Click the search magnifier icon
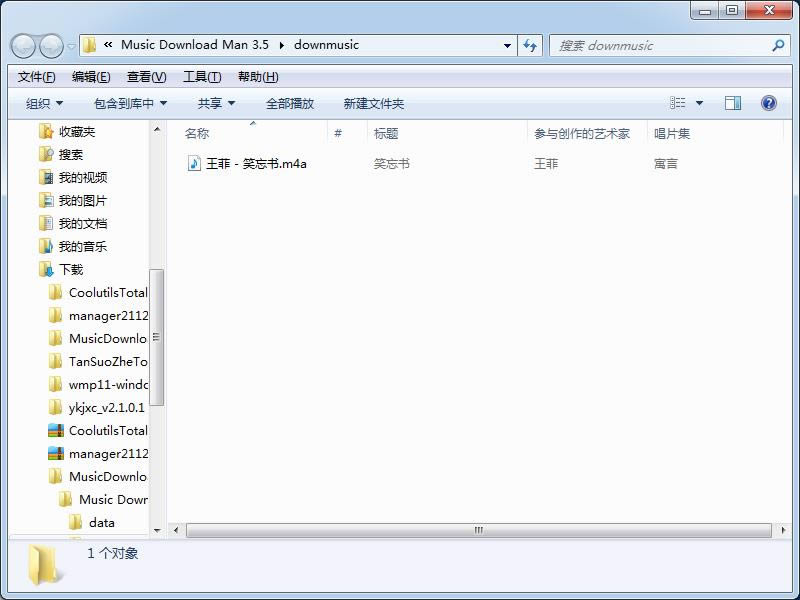Screen dimensions: 800x600 tap(778, 45)
